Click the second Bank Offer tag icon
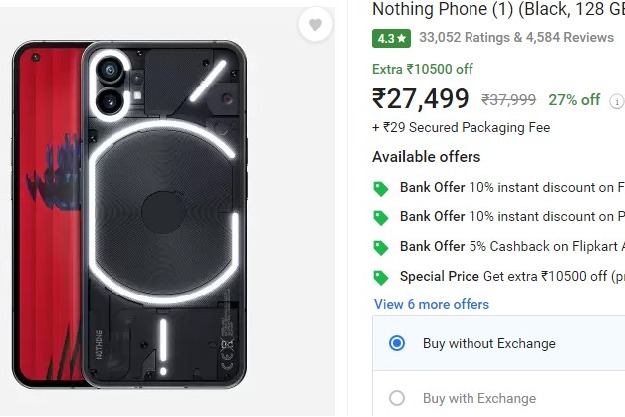The height and width of the screenshot is (417, 625). coord(380,217)
